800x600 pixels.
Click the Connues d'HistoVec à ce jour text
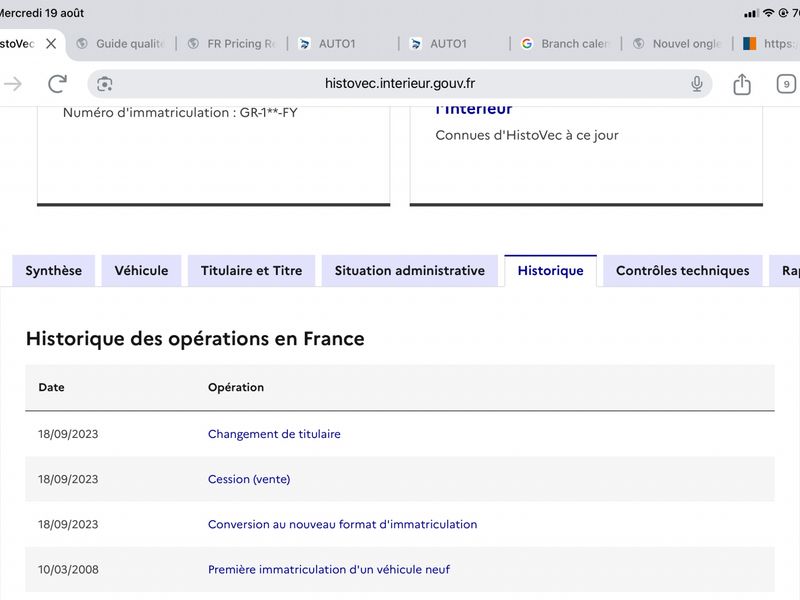coord(527,135)
